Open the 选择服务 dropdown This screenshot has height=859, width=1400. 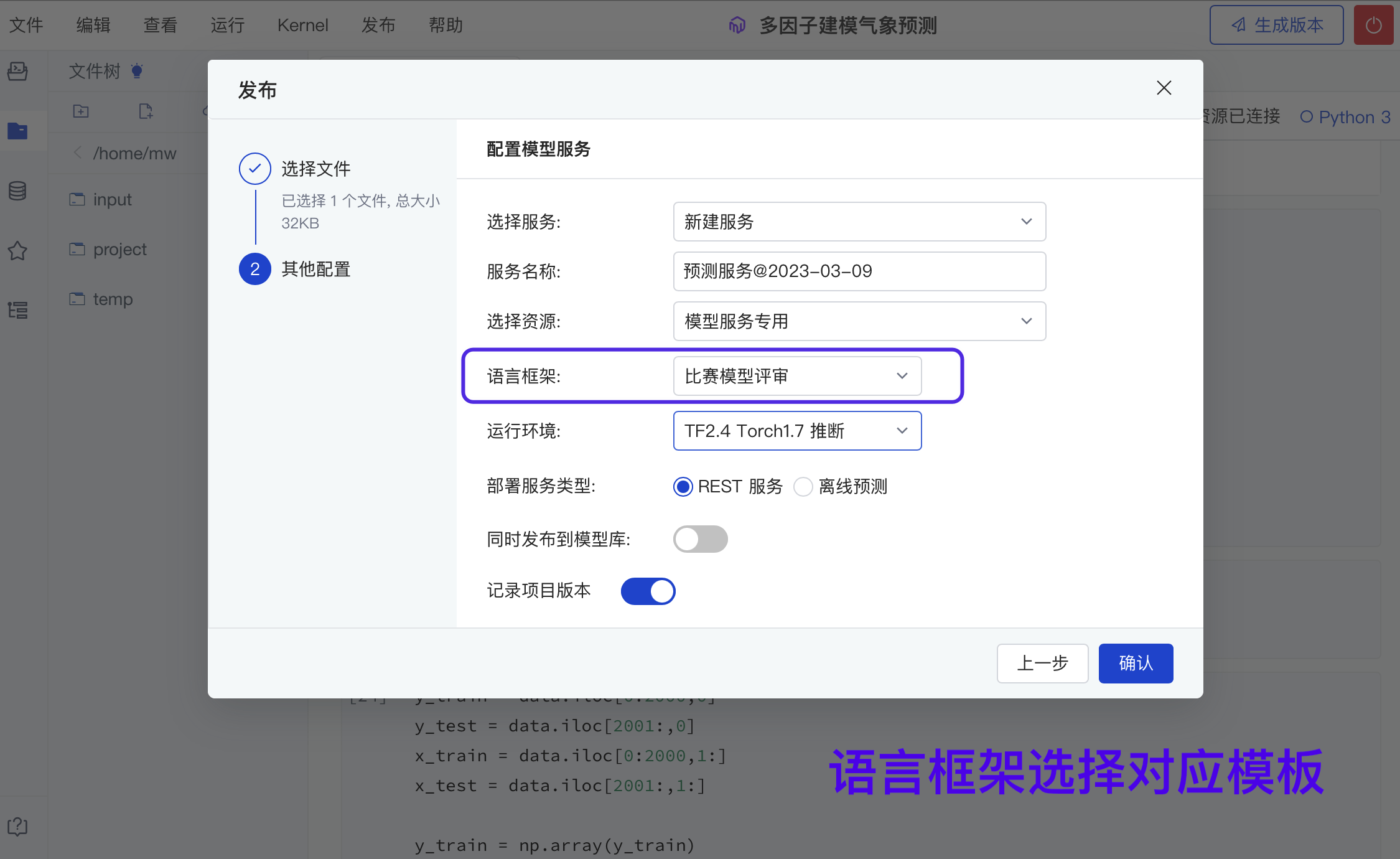859,222
